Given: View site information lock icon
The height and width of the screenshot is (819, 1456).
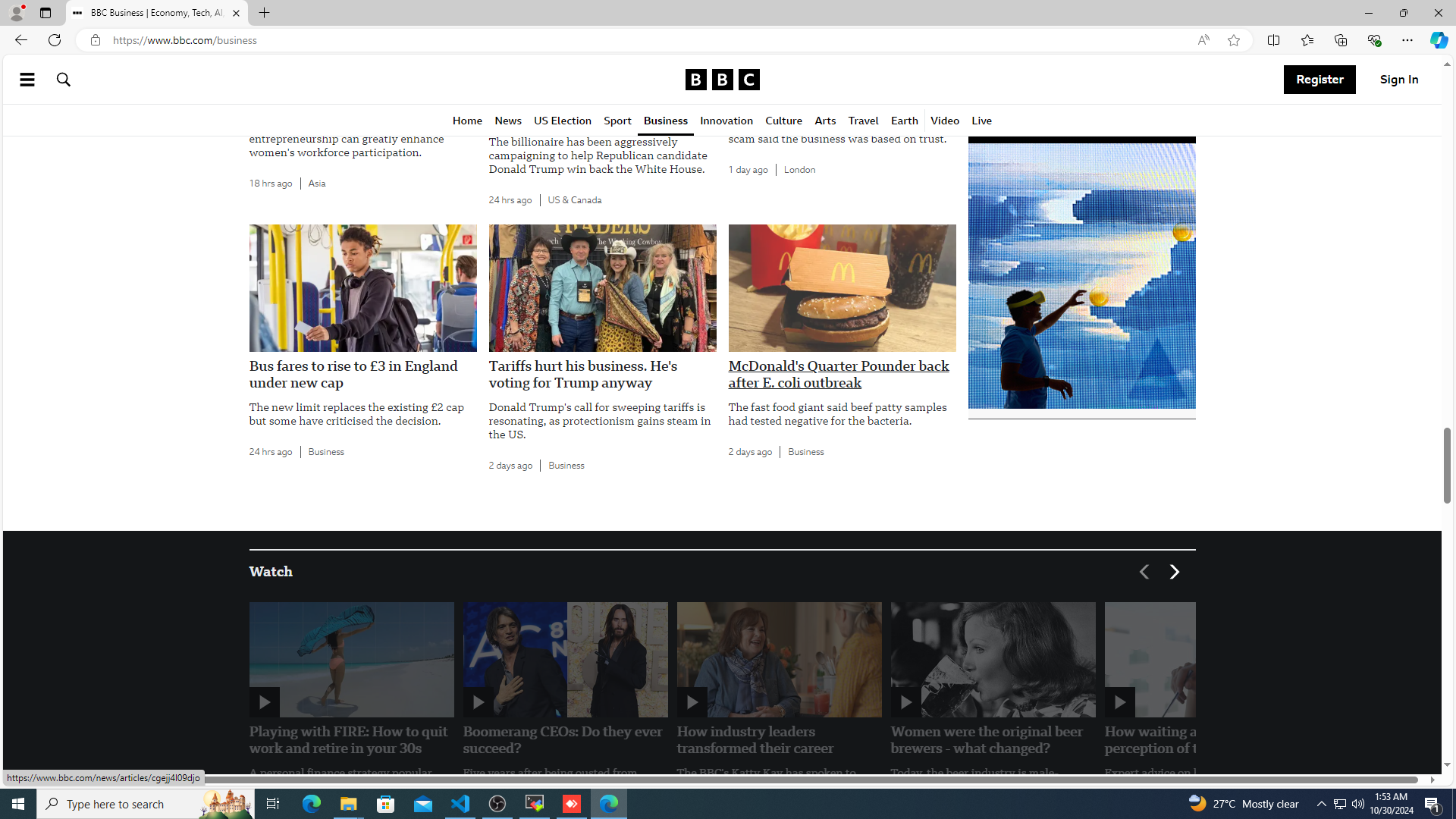Looking at the screenshot, I should click(x=95, y=40).
